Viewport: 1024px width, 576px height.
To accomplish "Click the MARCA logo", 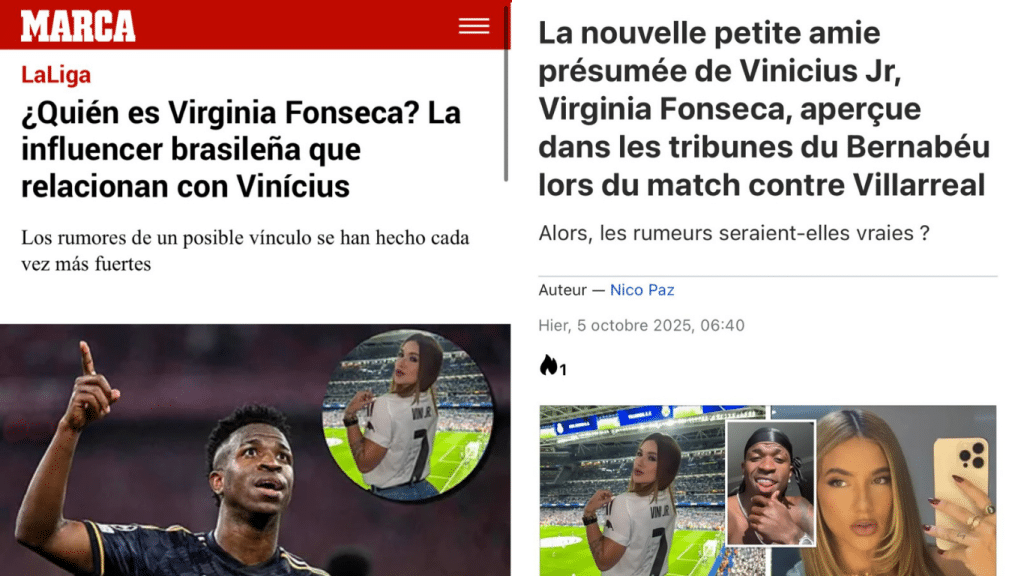I will tap(78, 26).
